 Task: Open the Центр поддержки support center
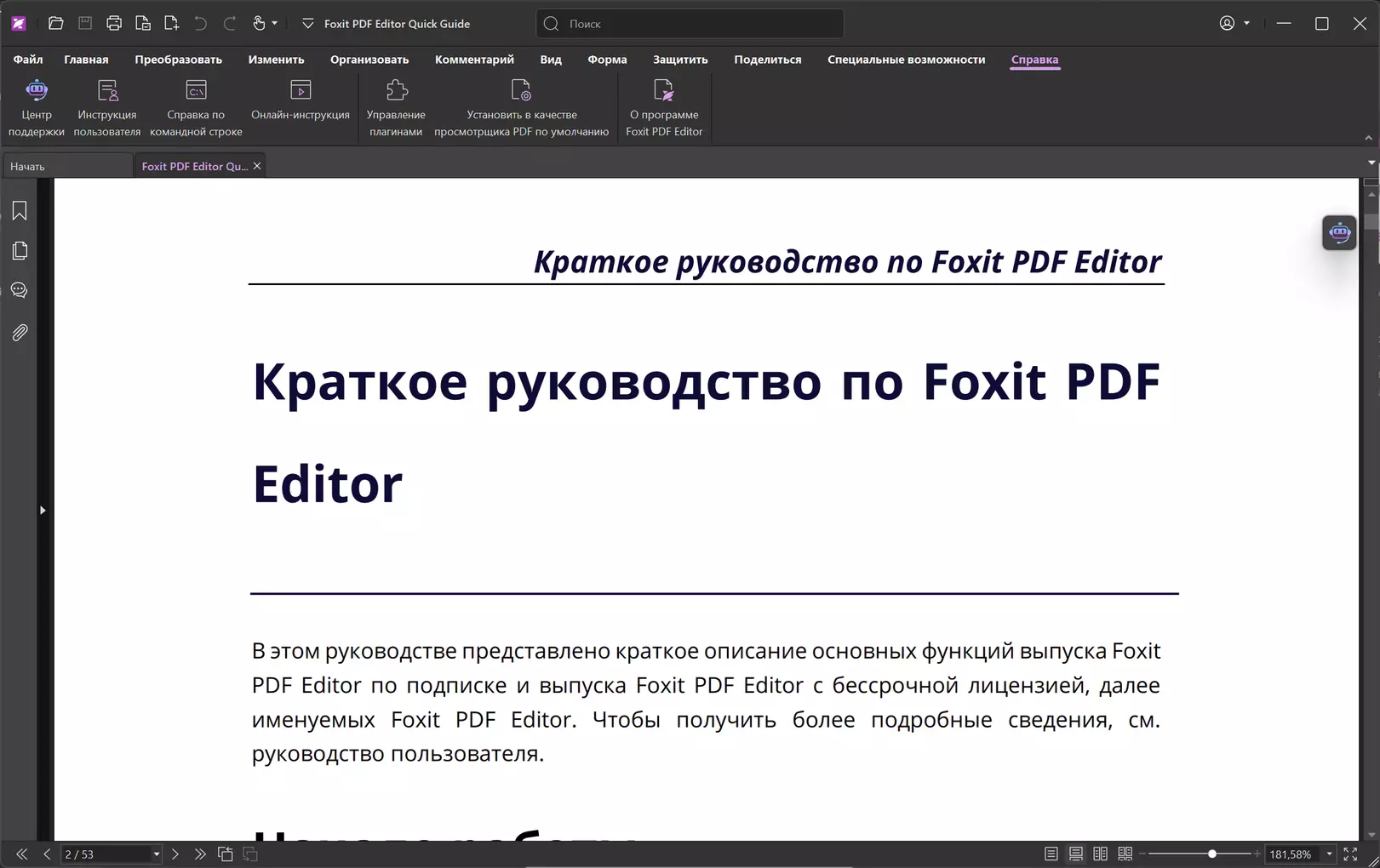point(36,107)
